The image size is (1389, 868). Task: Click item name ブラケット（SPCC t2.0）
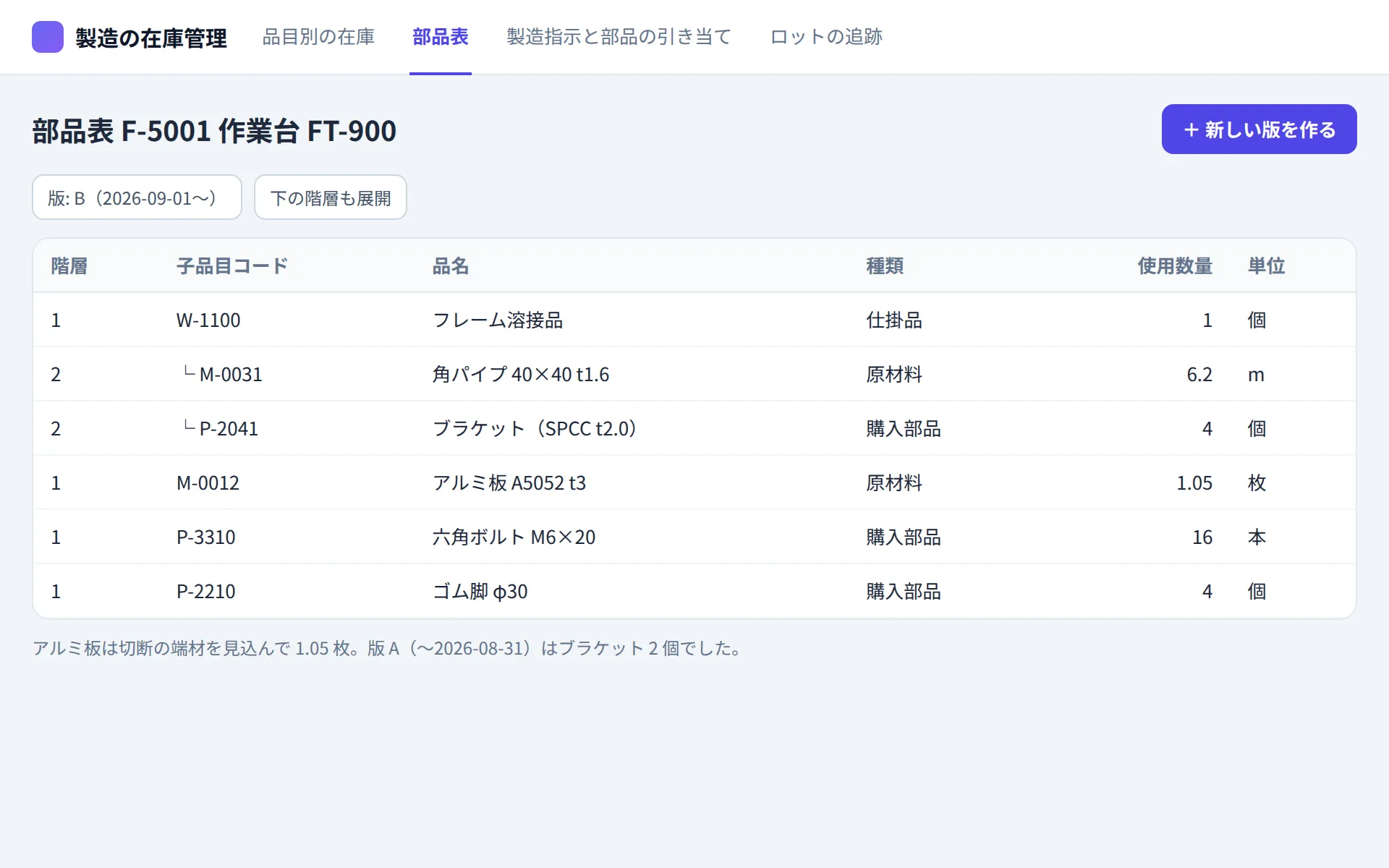click(x=536, y=429)
